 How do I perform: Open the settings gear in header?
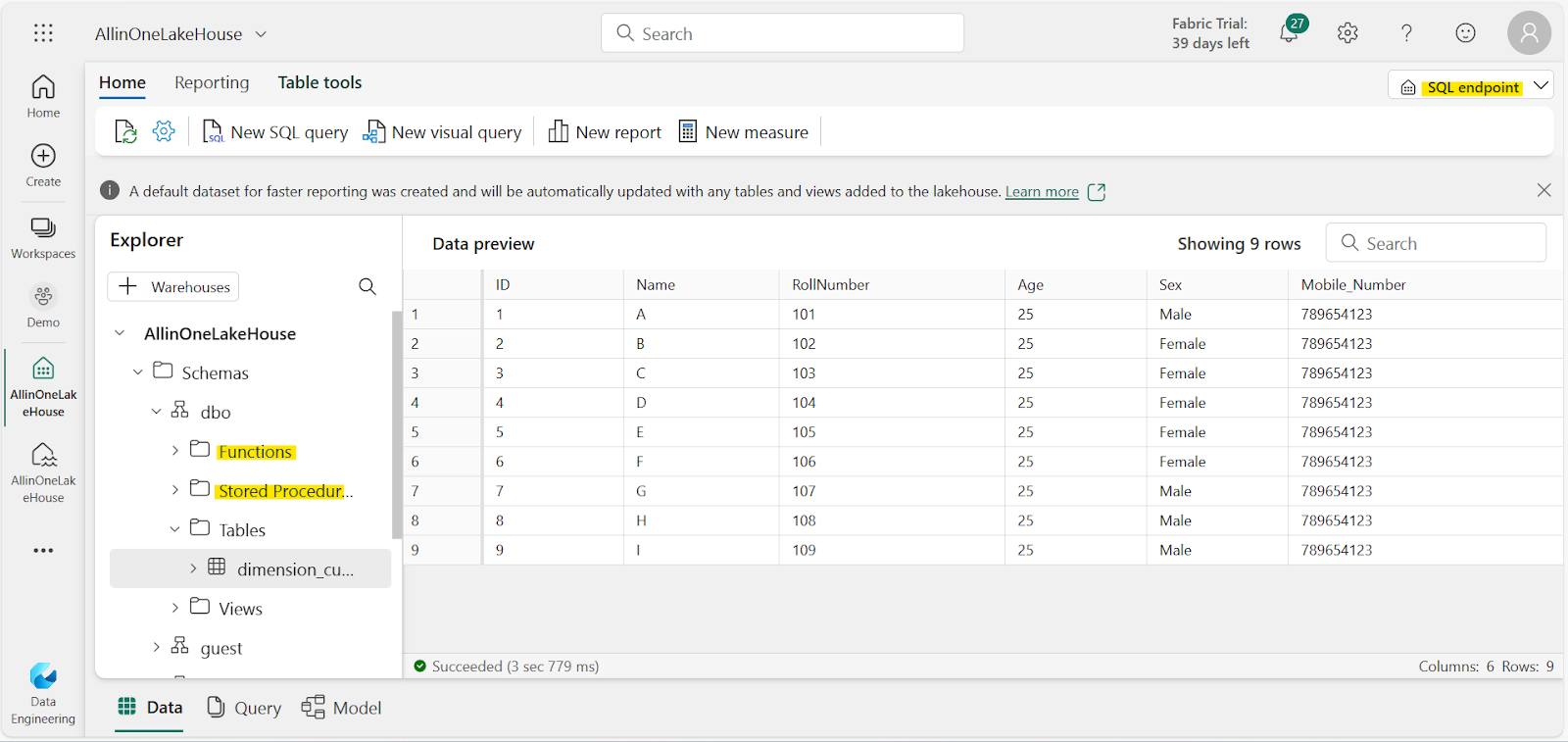(x=1347, y=33)
